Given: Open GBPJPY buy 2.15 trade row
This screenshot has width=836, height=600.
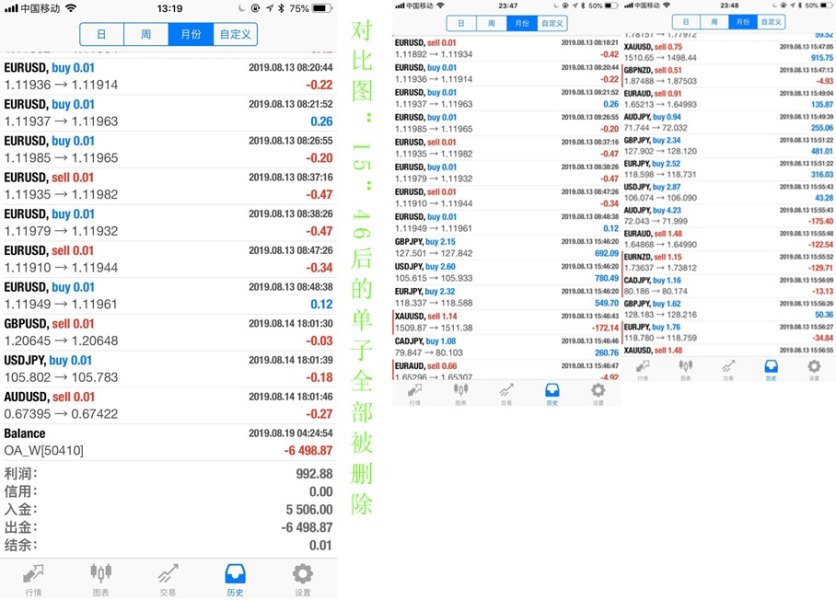Looking at the screenshot, I should click(x=507, y=247).
